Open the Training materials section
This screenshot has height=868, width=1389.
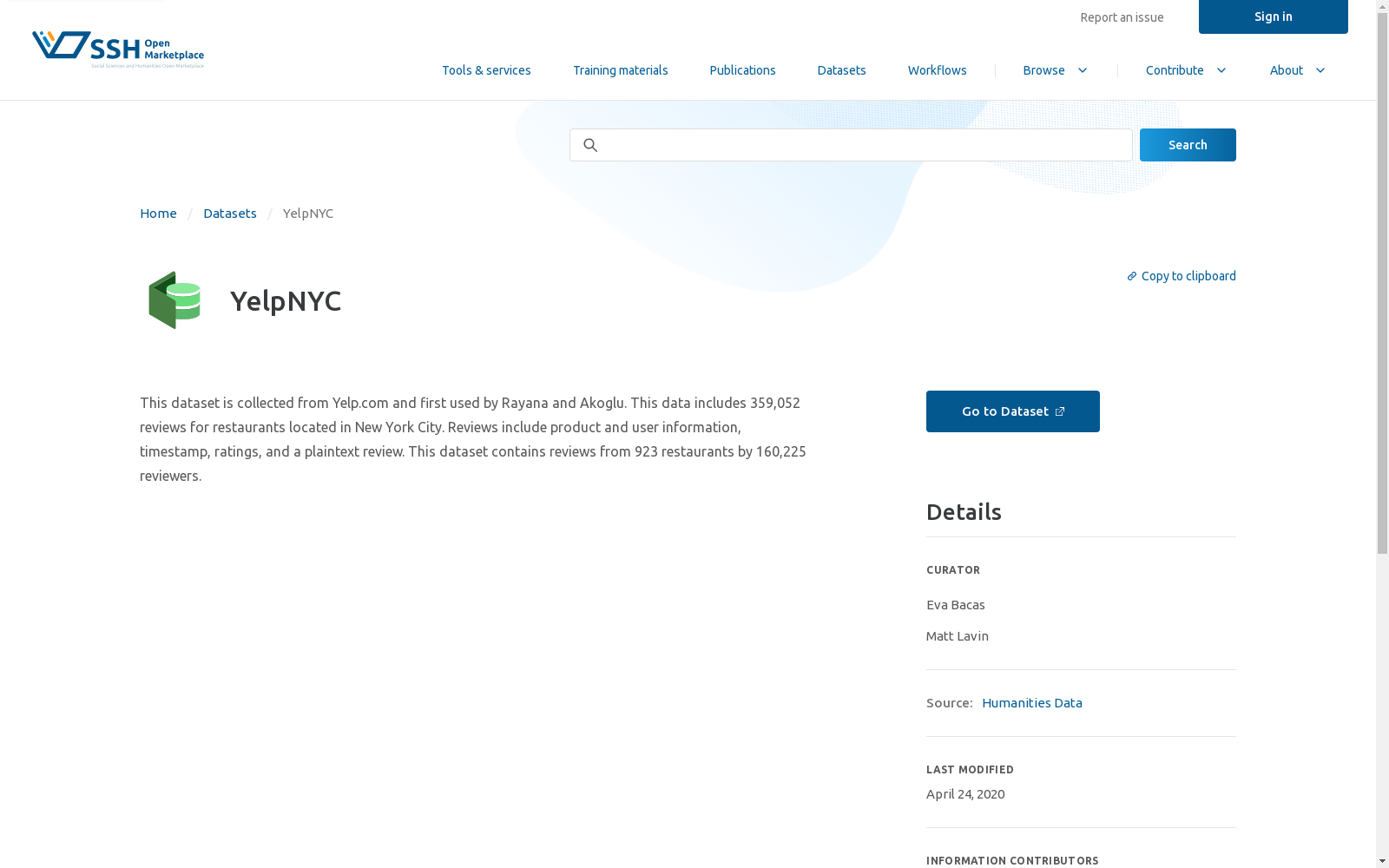621,70
